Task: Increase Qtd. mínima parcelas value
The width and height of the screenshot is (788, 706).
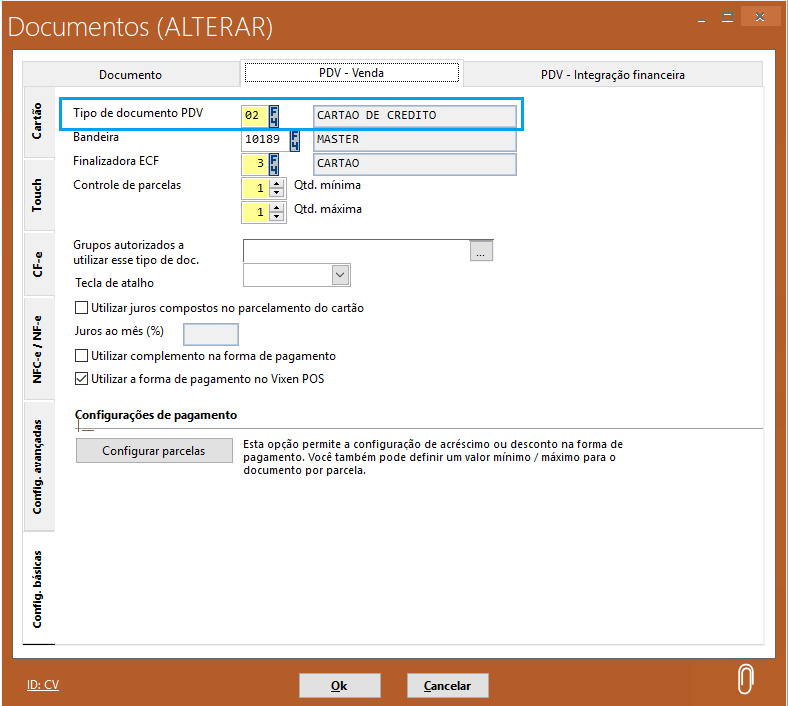Action: (277, 183)
